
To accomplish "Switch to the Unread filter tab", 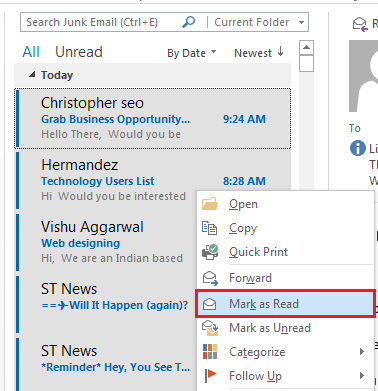I will 79,52.
